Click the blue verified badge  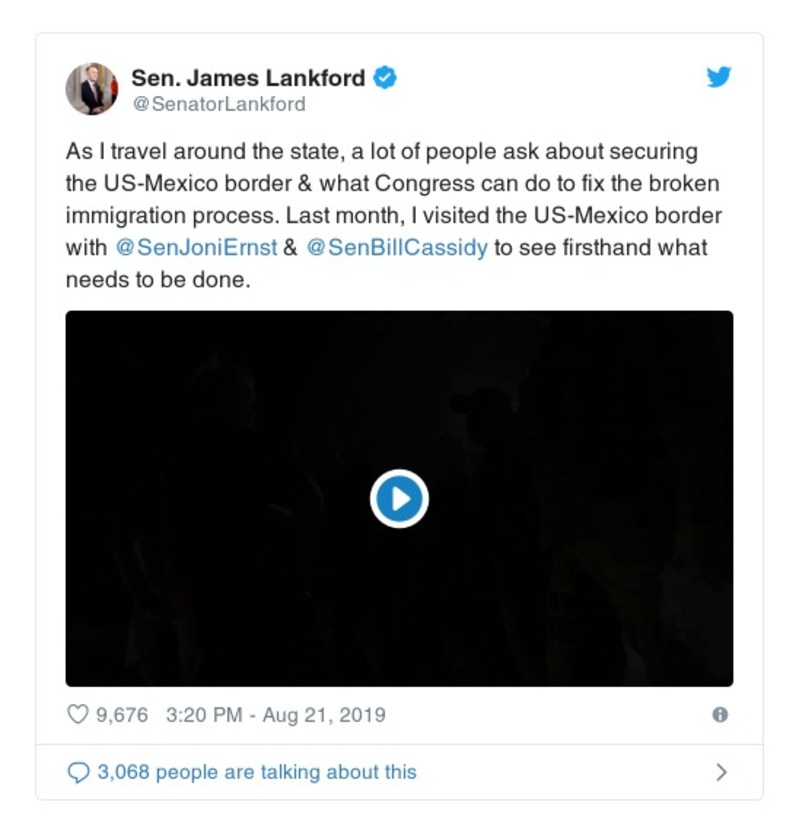(385, 78)
